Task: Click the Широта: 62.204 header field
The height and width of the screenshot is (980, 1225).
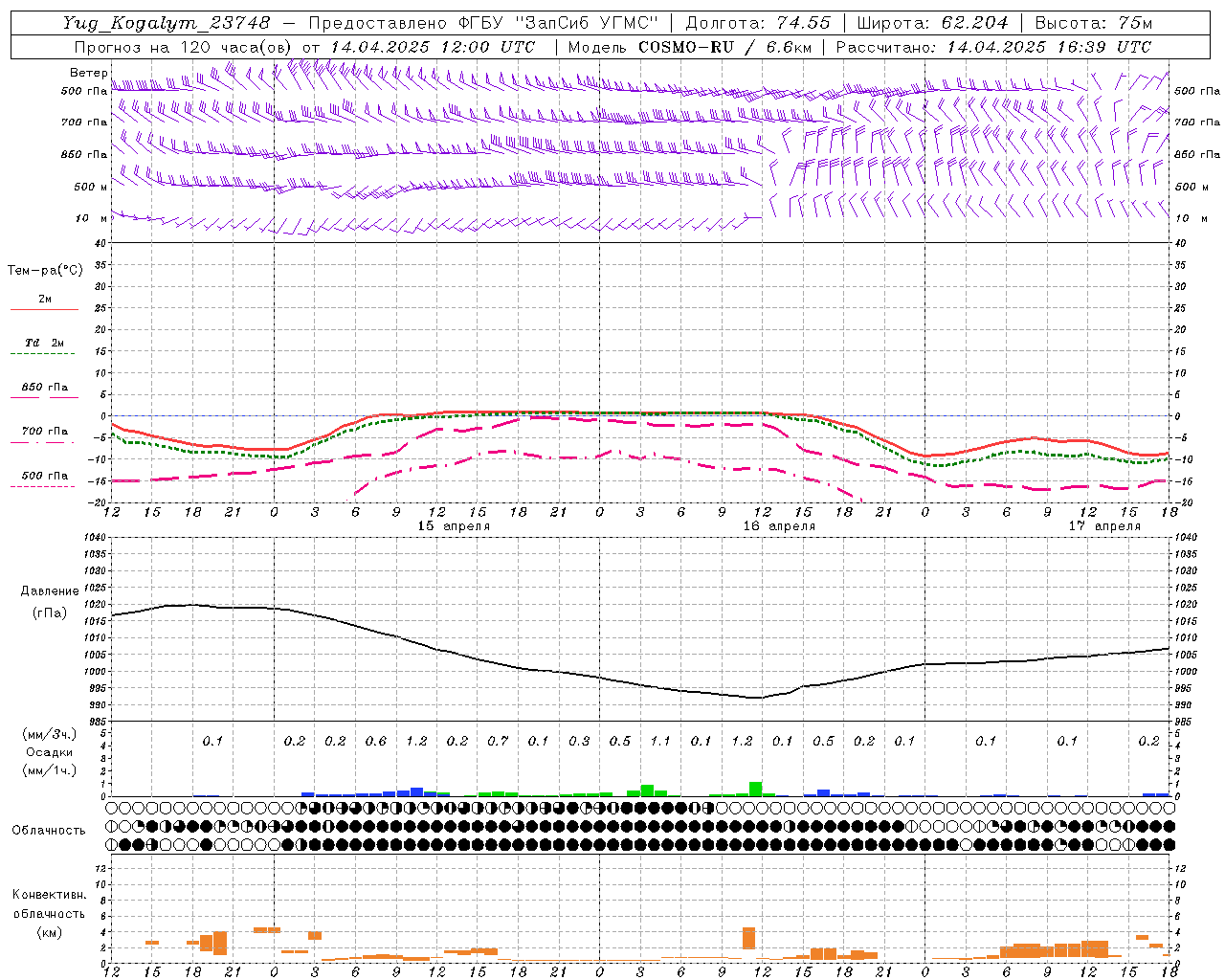Action: 932,23
